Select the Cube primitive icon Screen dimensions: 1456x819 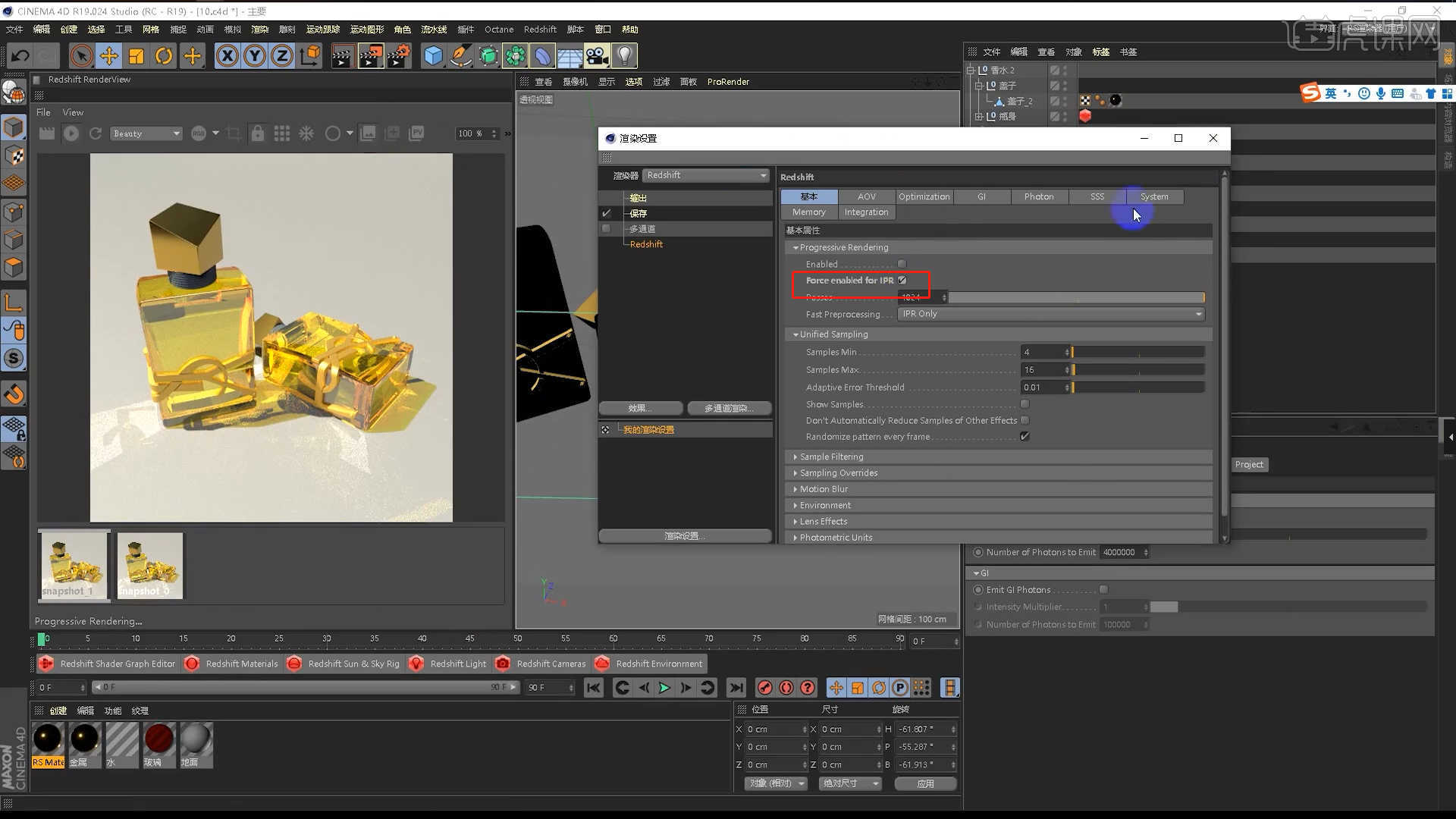[x=434, y=55]
